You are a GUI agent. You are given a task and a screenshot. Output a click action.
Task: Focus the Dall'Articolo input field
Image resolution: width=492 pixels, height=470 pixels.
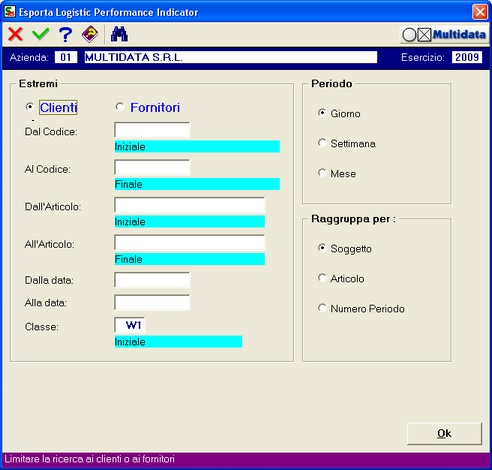190,205
